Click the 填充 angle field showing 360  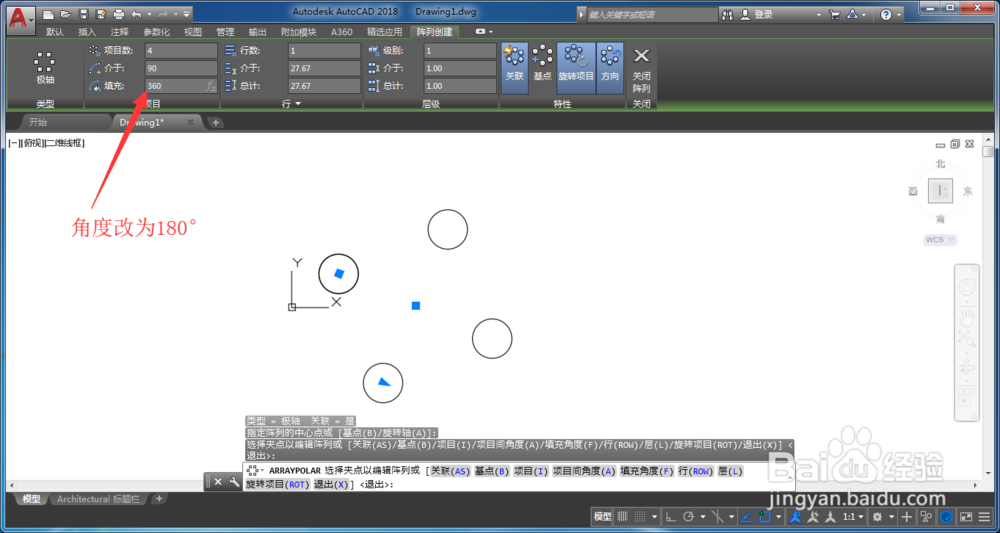(181, 85)
